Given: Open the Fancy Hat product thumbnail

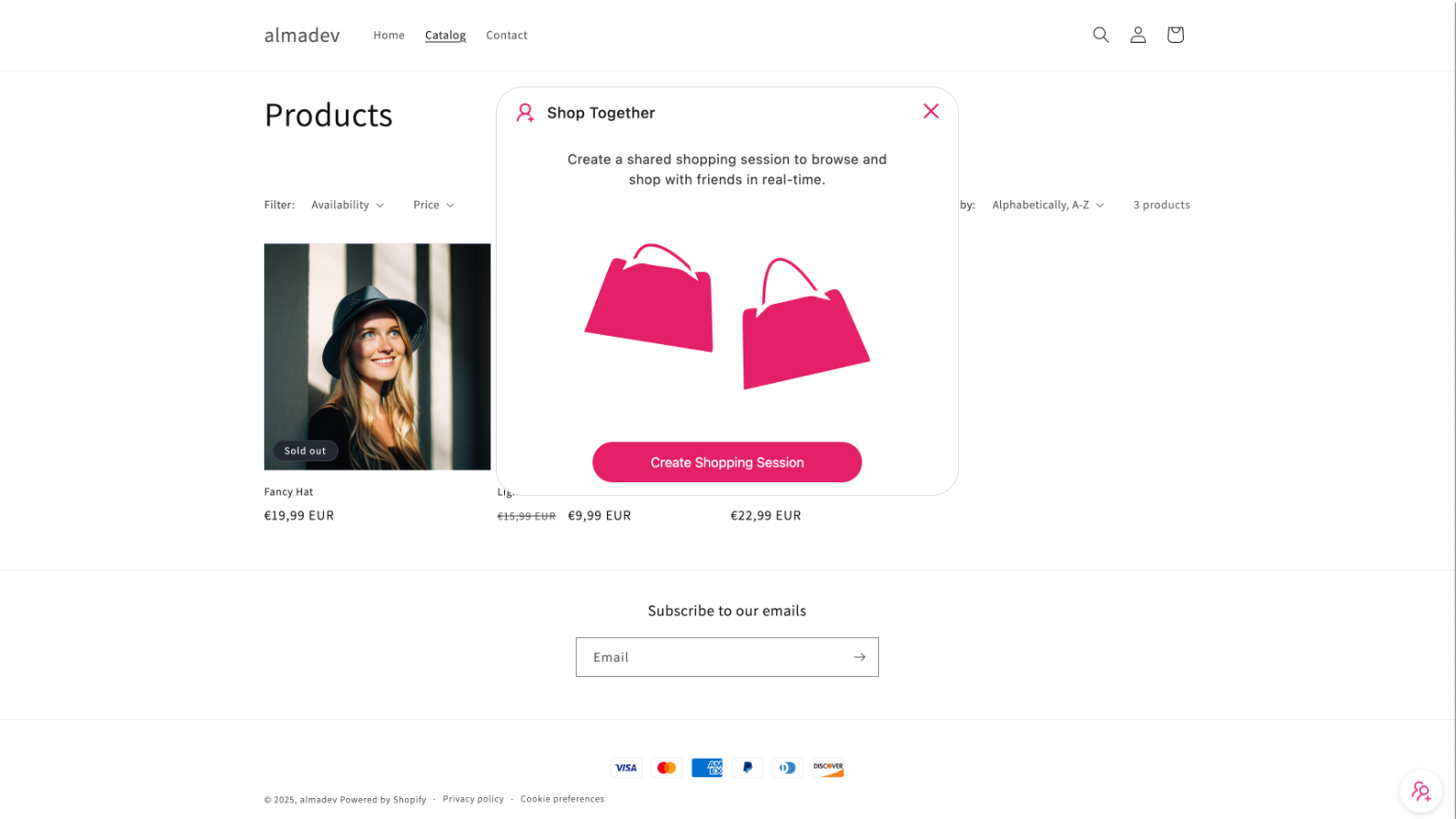Looking at the screenshot, I should (x=377, y=356).
